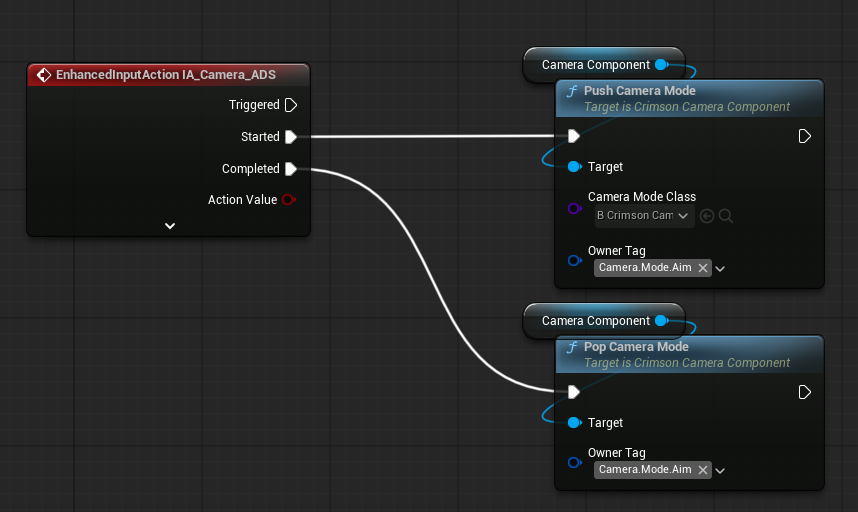The width and height of the screenshot is (858, 512).
Task: Click the Target pin on Push Camera Mode
Action: (574, 166)
